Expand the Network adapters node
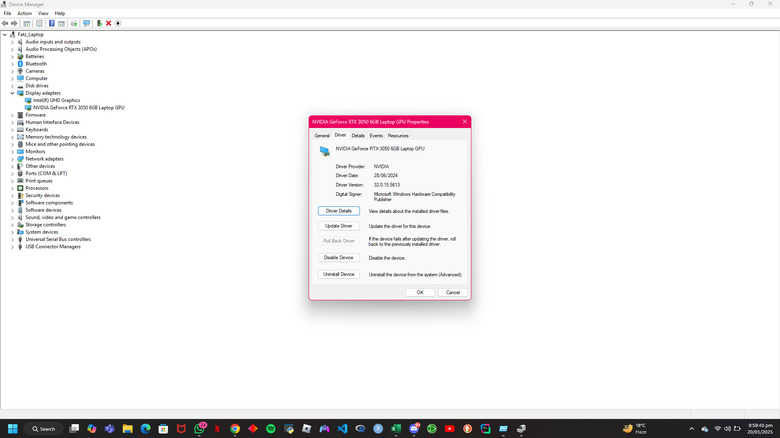 [x=12, y=159]
